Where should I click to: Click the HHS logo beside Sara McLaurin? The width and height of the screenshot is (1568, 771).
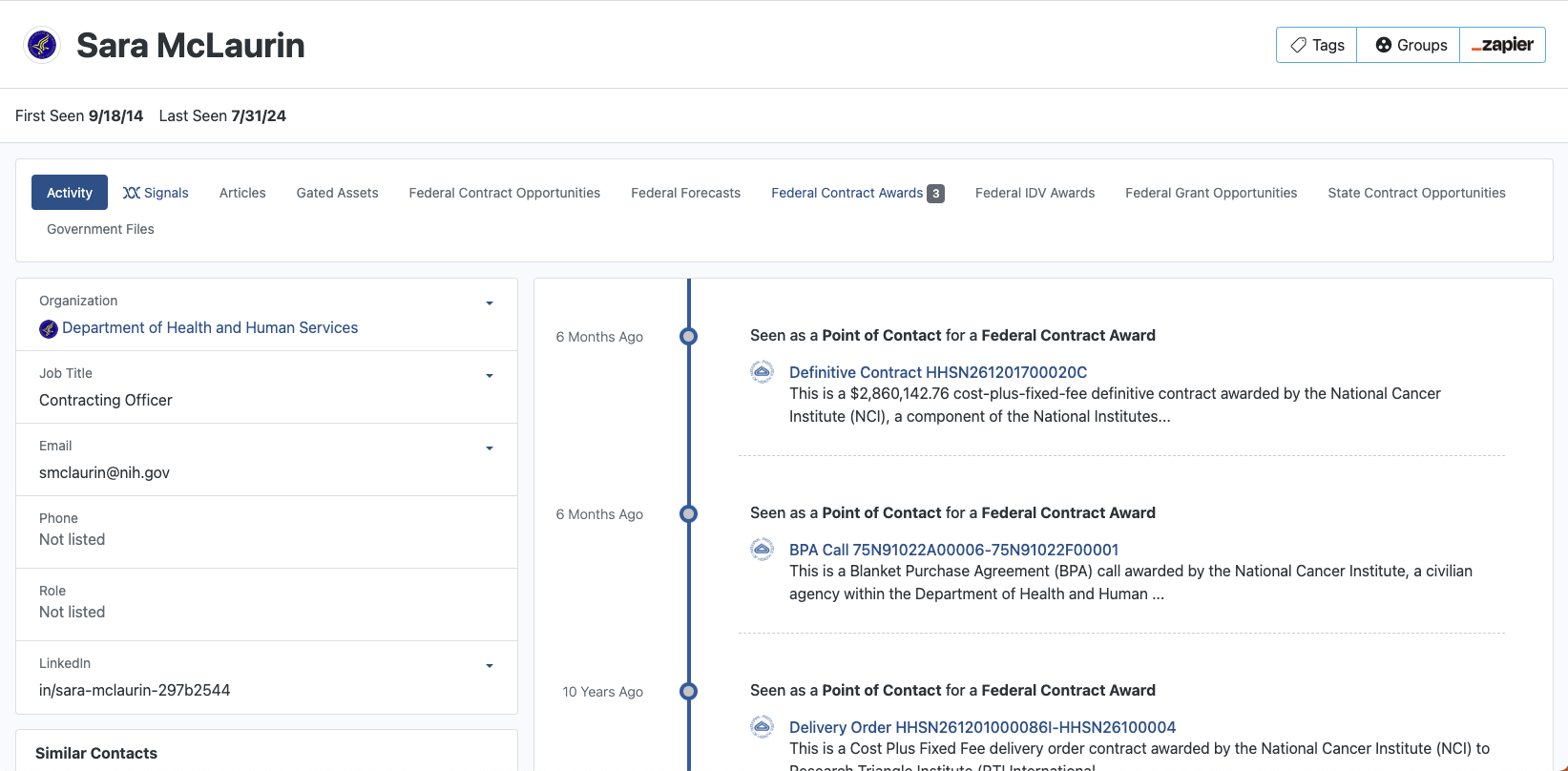(42, 45)
